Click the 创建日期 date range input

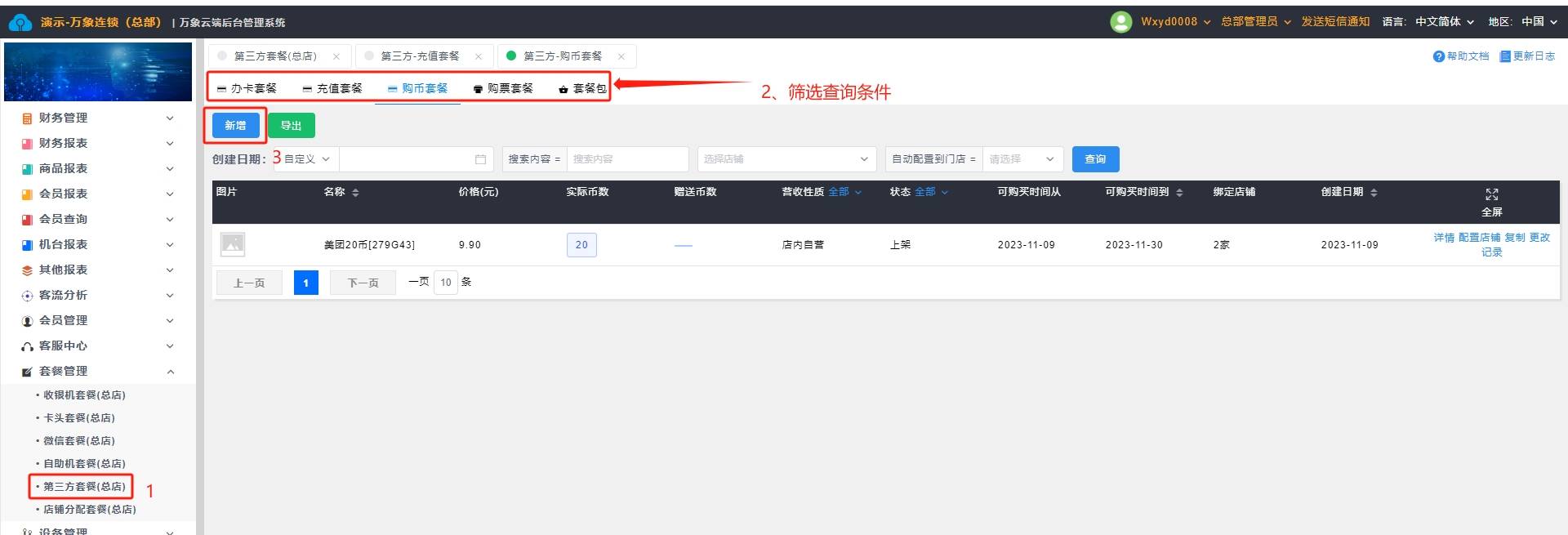tap(416, 159)
